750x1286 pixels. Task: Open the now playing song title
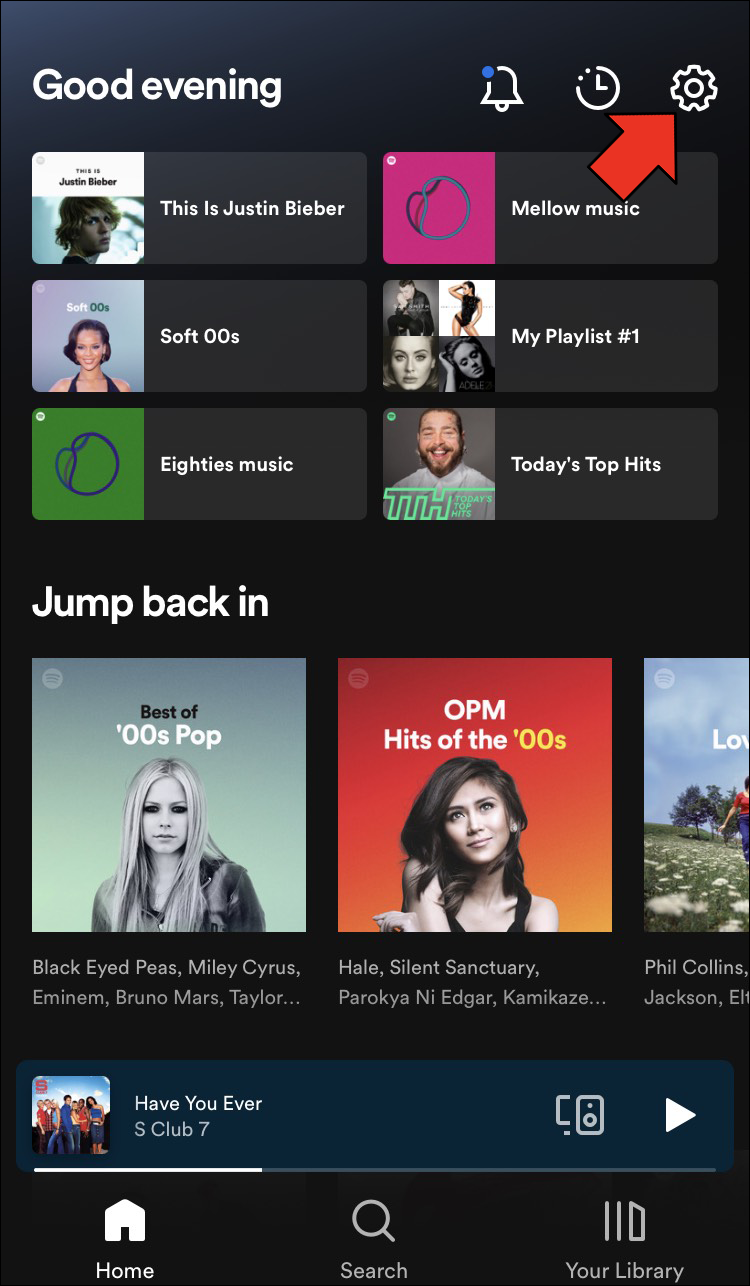point(198,1103)
